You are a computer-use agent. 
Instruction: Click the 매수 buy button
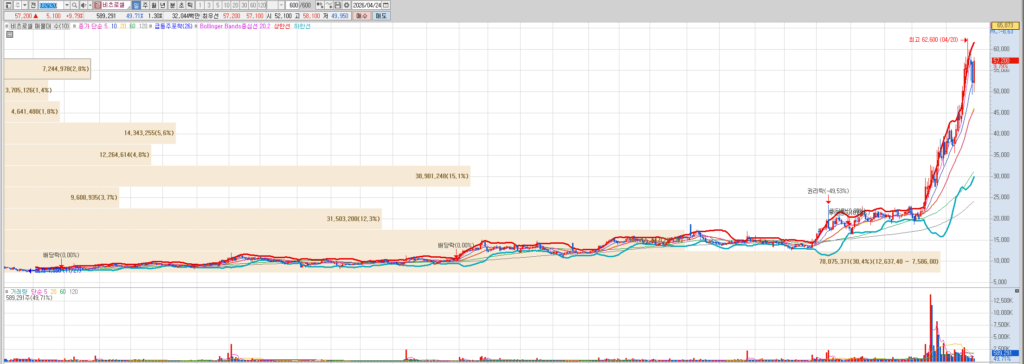(x=361, y=16)
